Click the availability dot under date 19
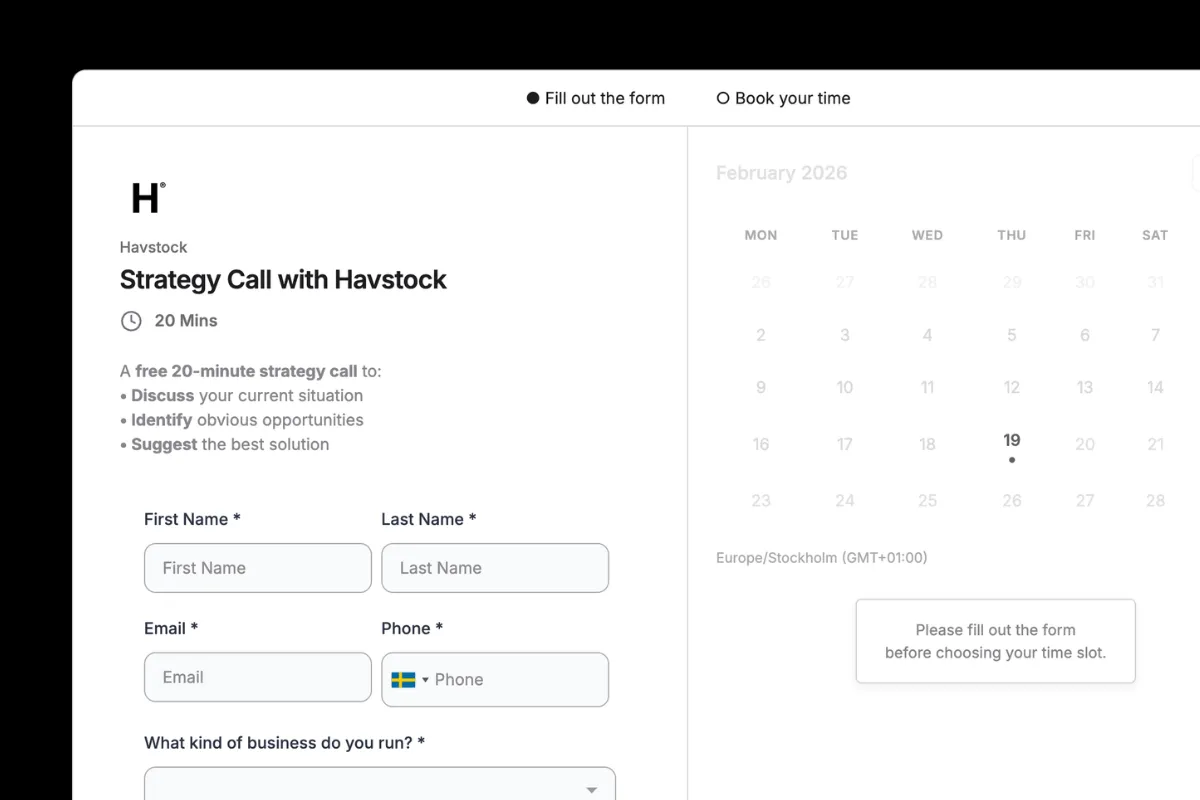 pyautogui.click(x=1011, y=460)
